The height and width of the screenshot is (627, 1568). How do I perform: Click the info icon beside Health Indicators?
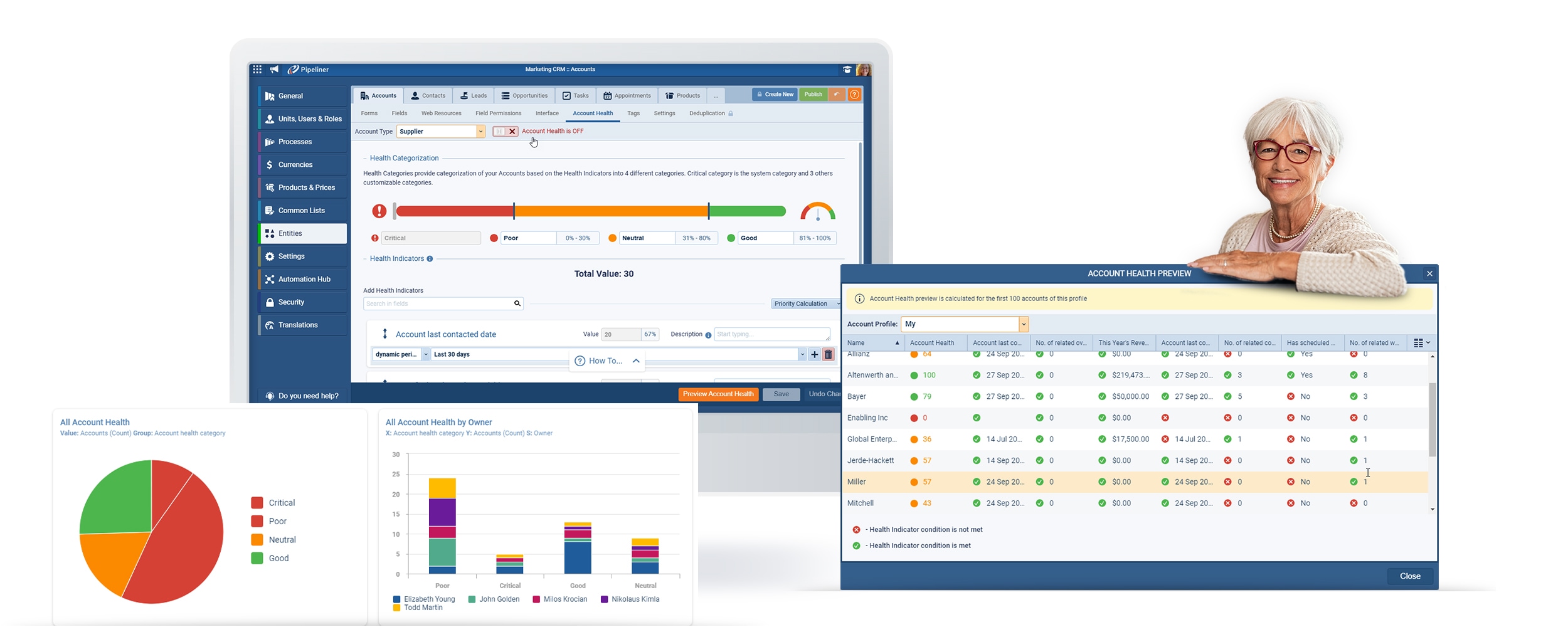(430, 258)
